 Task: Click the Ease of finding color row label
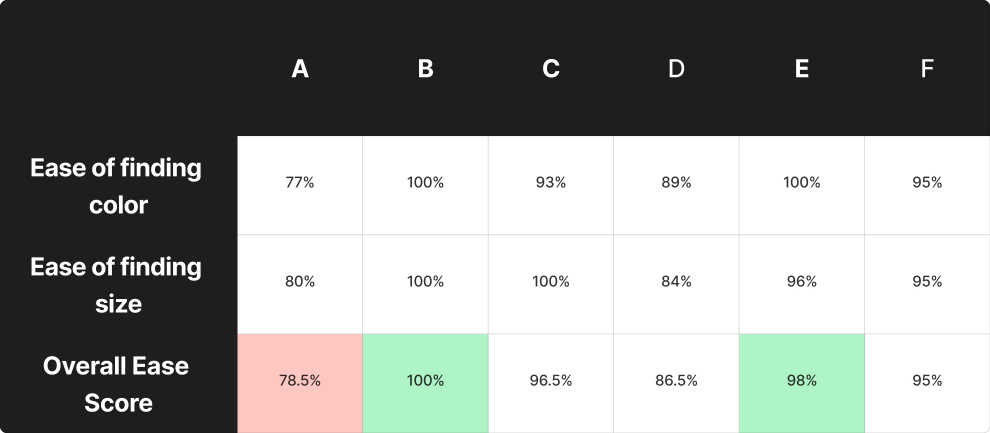click(x=118, y=186)
